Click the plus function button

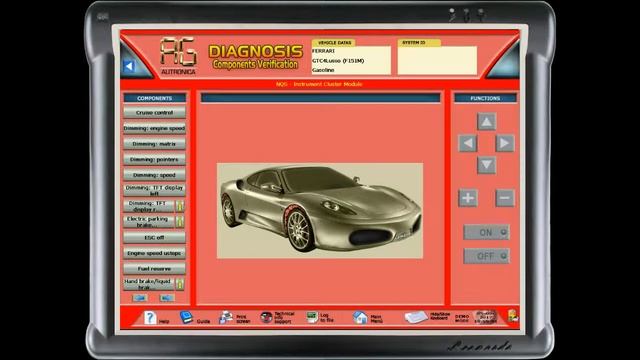tap(468, 198)
